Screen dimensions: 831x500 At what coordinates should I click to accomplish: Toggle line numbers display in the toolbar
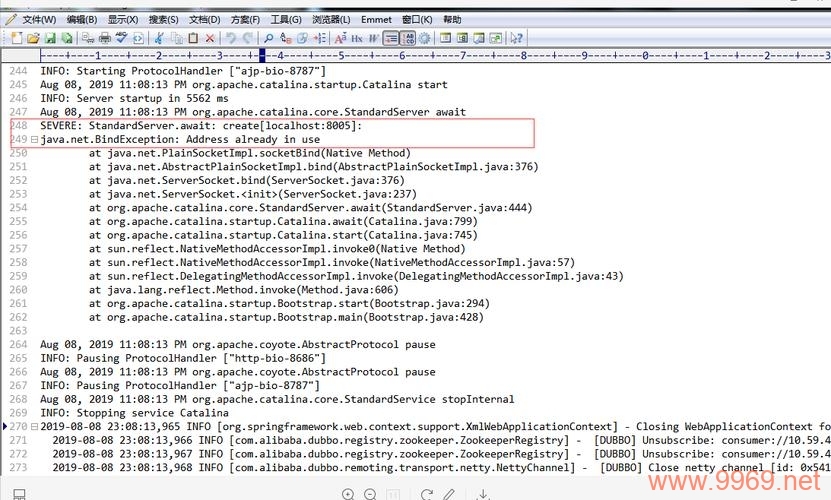(392, 38)
